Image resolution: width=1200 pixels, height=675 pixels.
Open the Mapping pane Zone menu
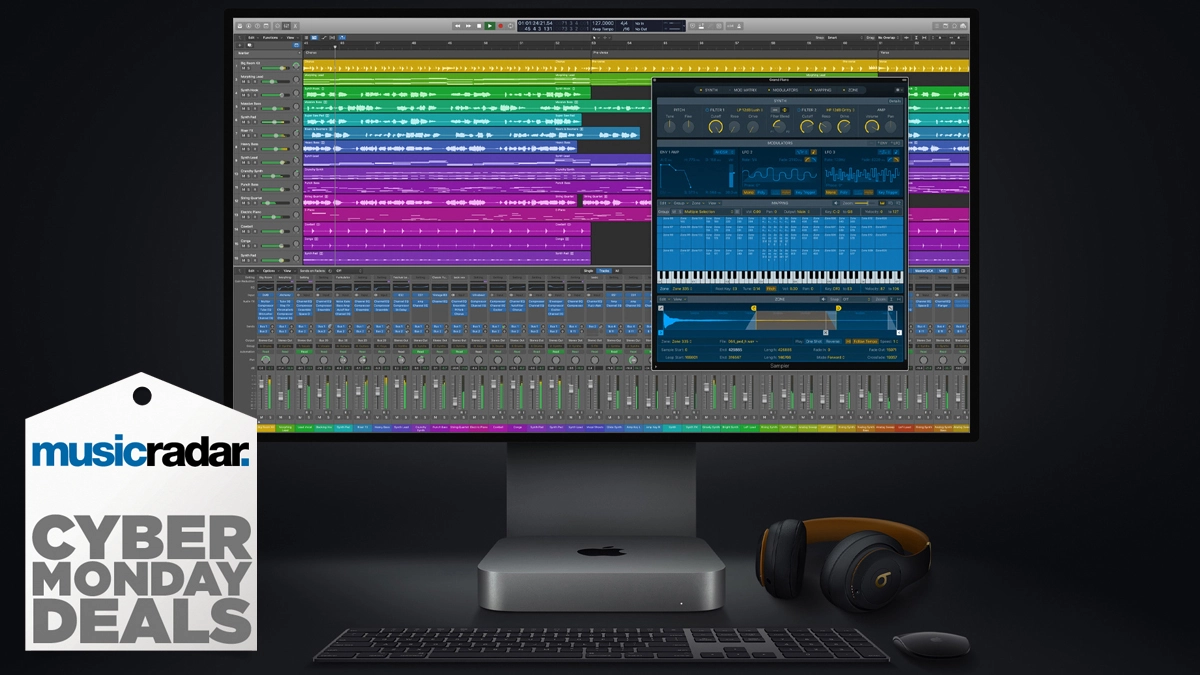point(698,203)
